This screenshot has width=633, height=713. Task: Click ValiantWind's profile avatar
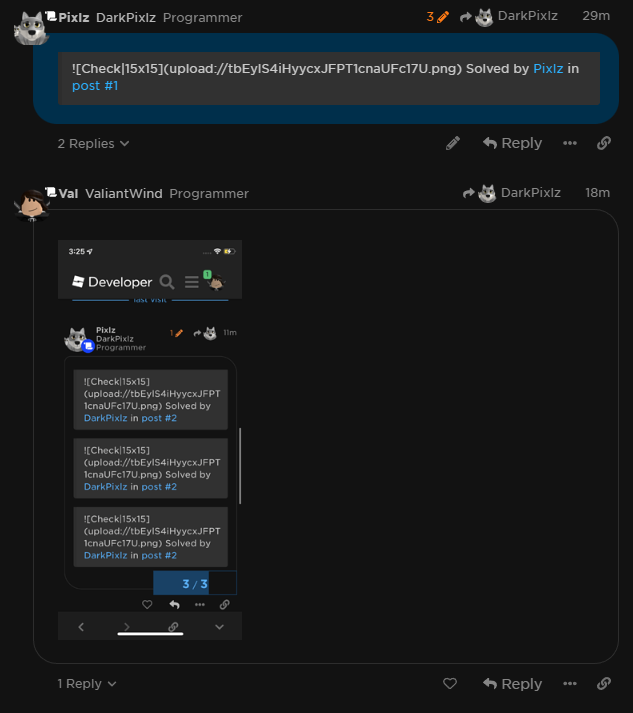click(x=32, y=205)
